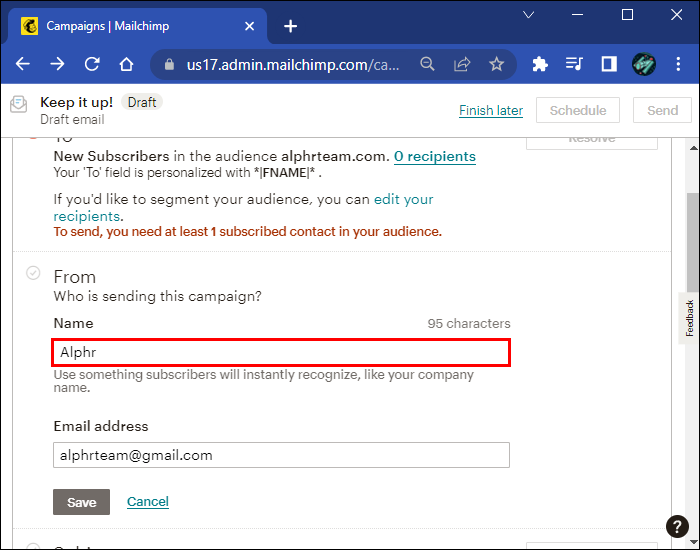The width and height of the screenshot is (700, 550).
Task: Open the help question mark button
Action: click(x=677, y=526)
